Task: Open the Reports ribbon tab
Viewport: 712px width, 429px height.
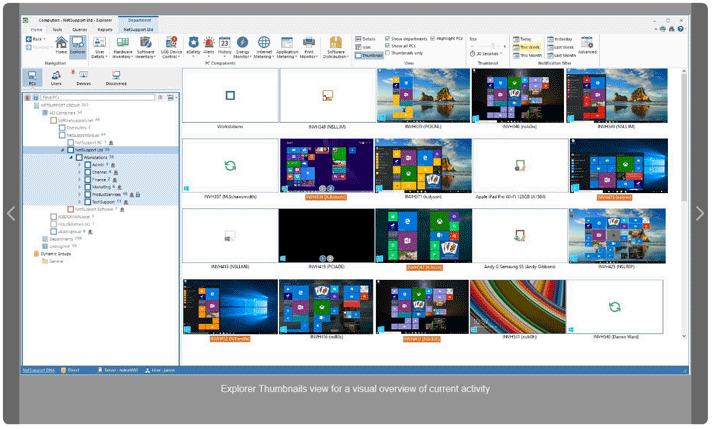Action: tap(105, 30)
